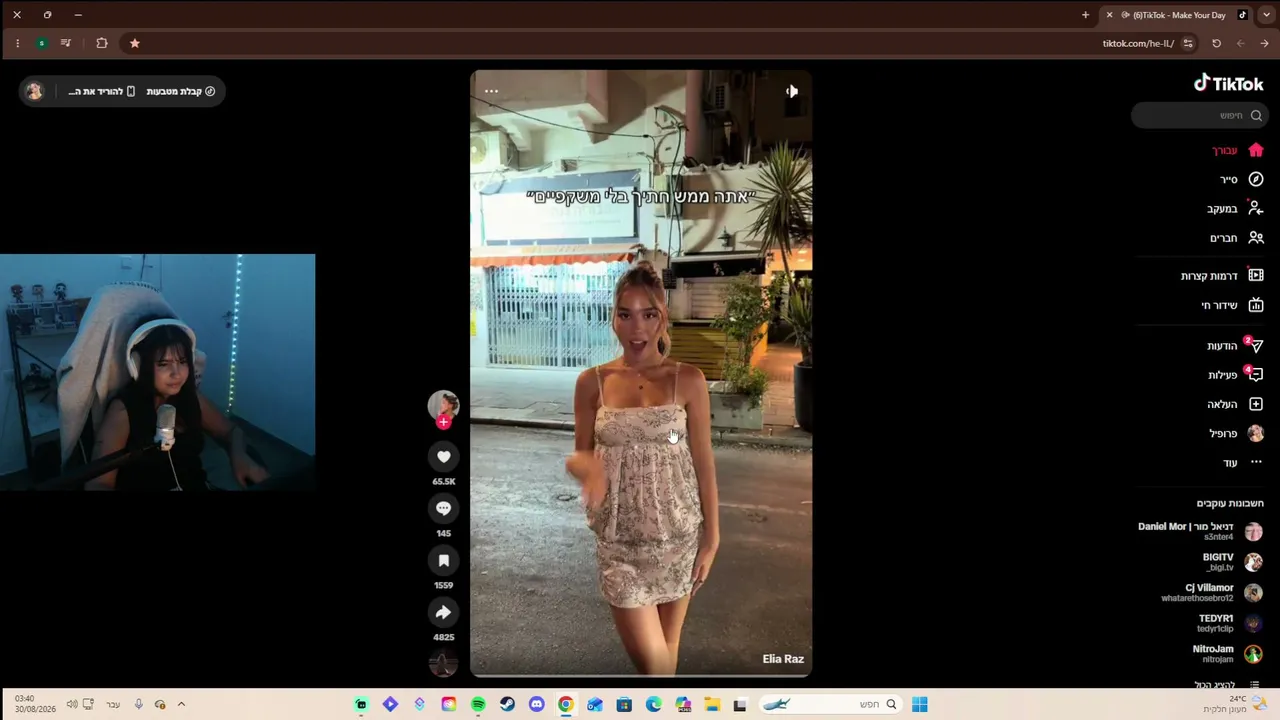Open Chrome from the taskbar

565,704
